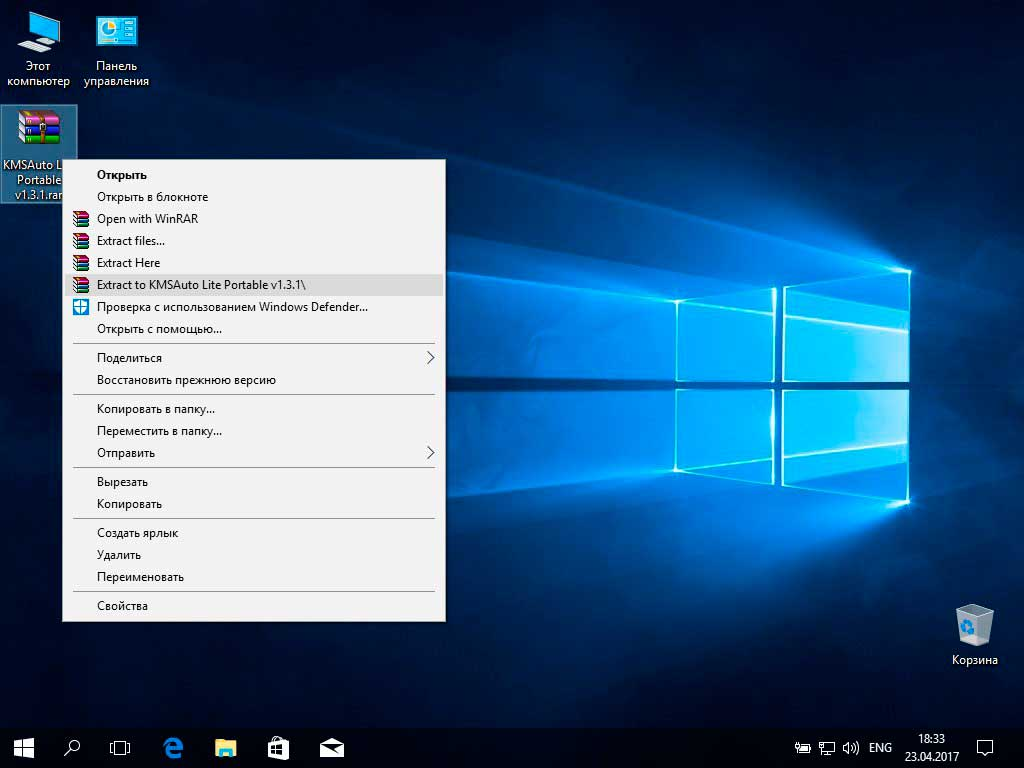The height and width of the screenshot is (768, 1024).
Task: Open Task View from the taskbar
Action: pyautogui.click(x=120, y=748)
